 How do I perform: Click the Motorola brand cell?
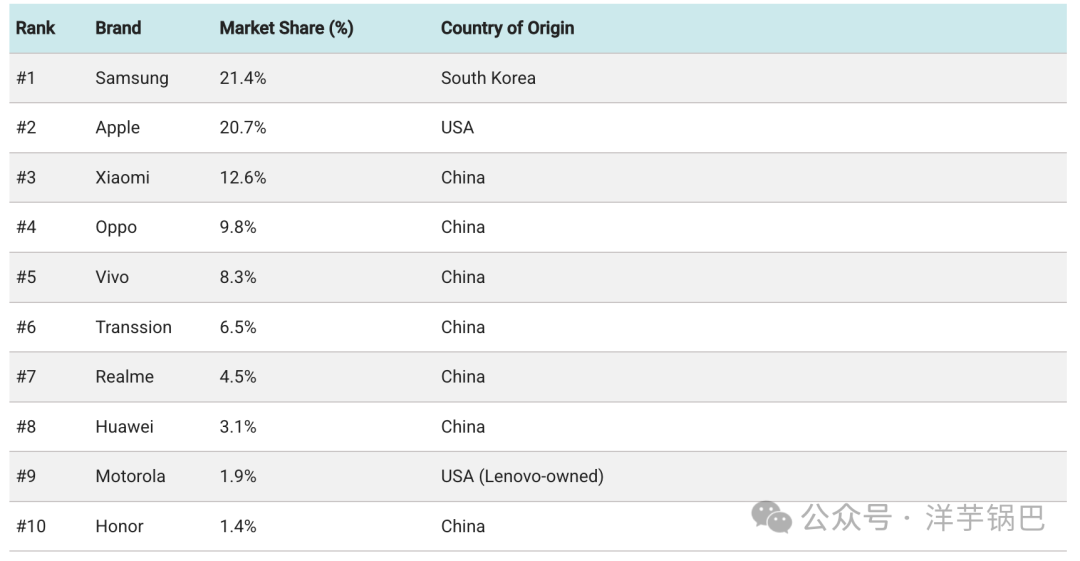130,476
